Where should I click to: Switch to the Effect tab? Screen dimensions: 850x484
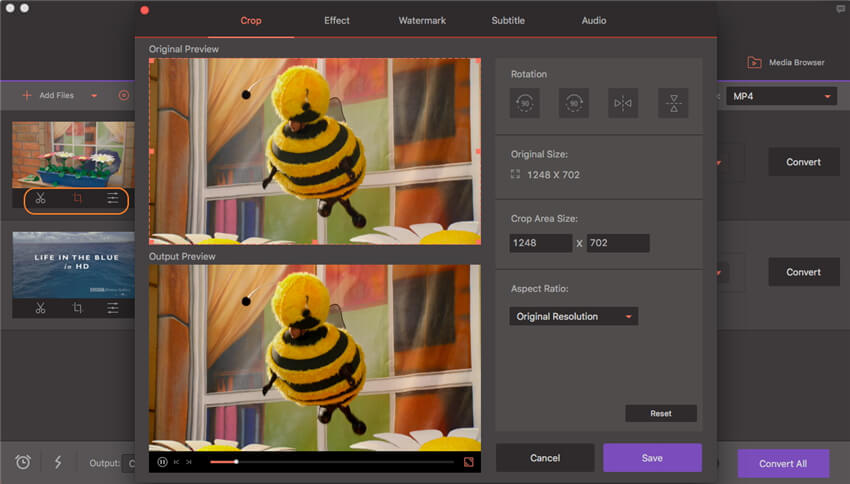pyautogui.click(x=337, y=21)
